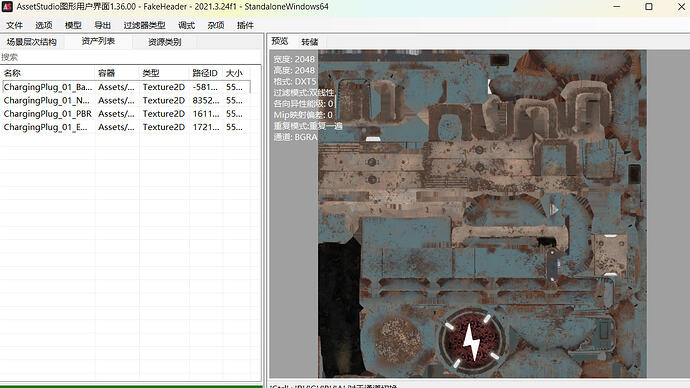Sort by the 类型 column header
The height and width of the screenshot is (388, 690).
tap(165, 73)
